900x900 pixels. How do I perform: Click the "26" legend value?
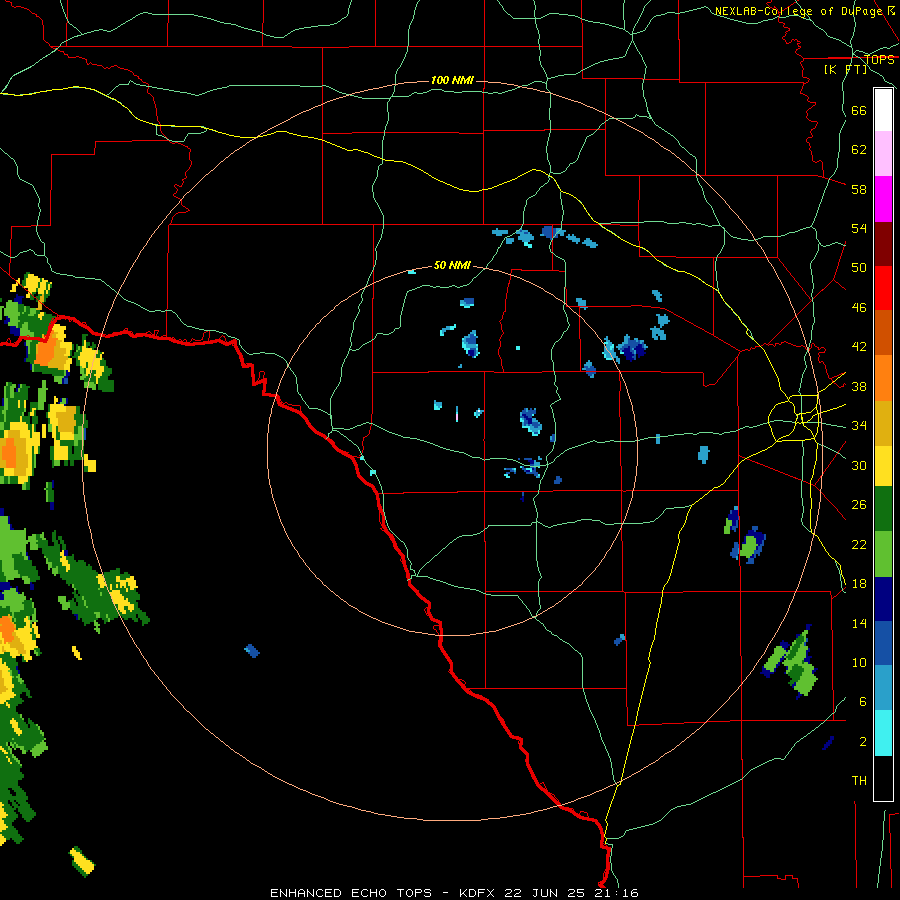point(859,505)
